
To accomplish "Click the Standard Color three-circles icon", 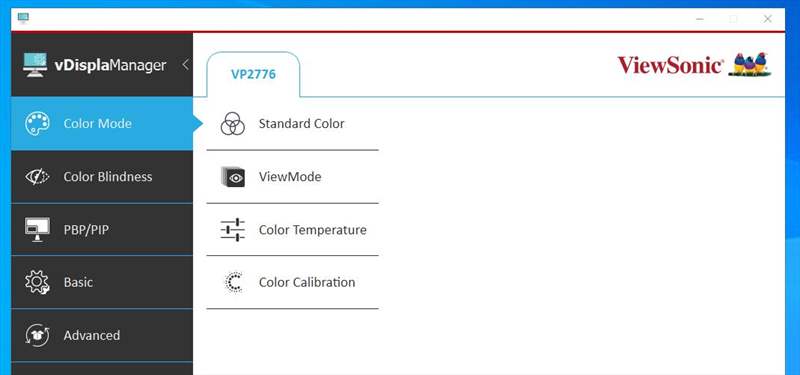I will coord(233,124).
